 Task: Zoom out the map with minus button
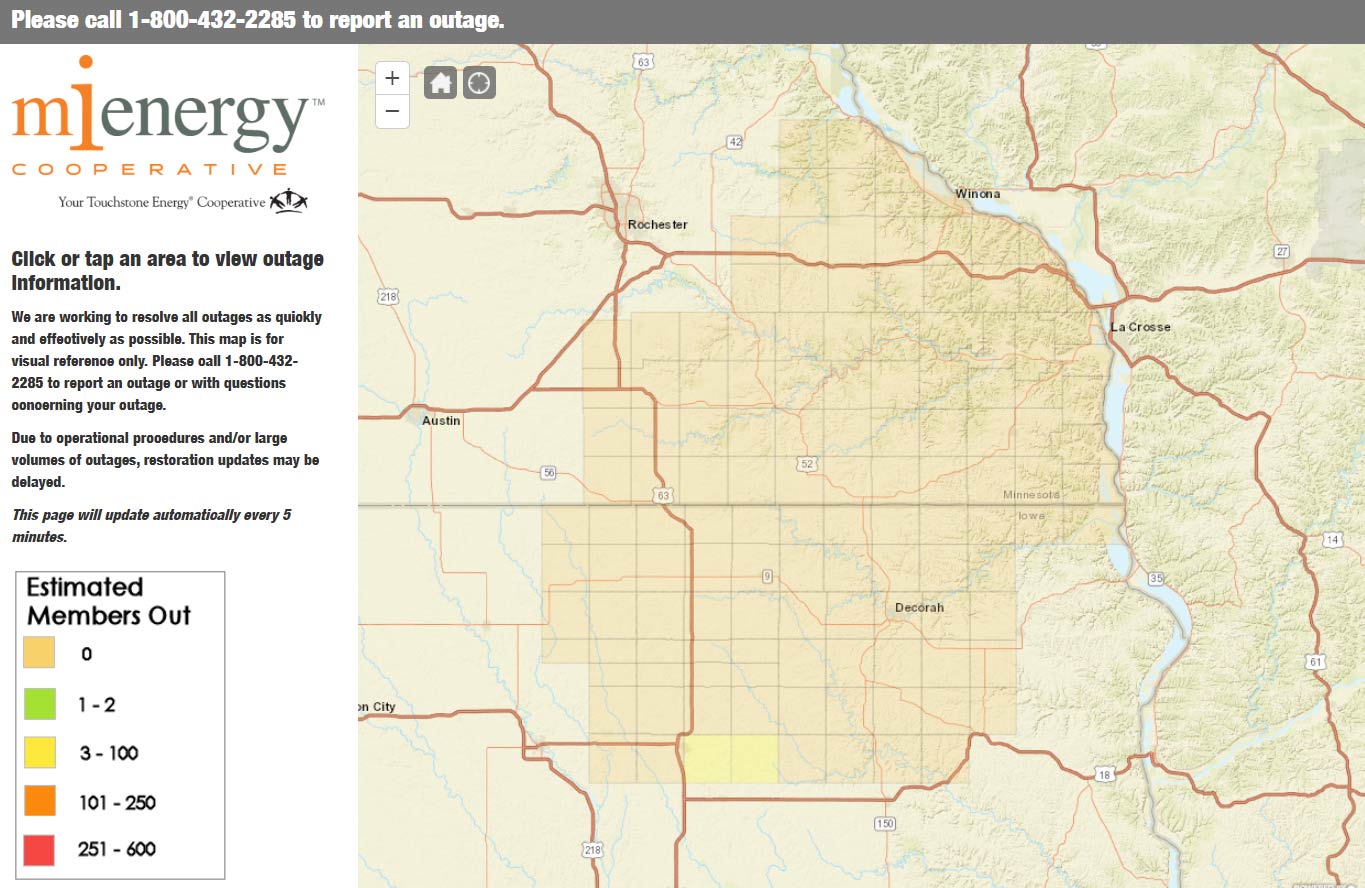(x=392, y=111)
